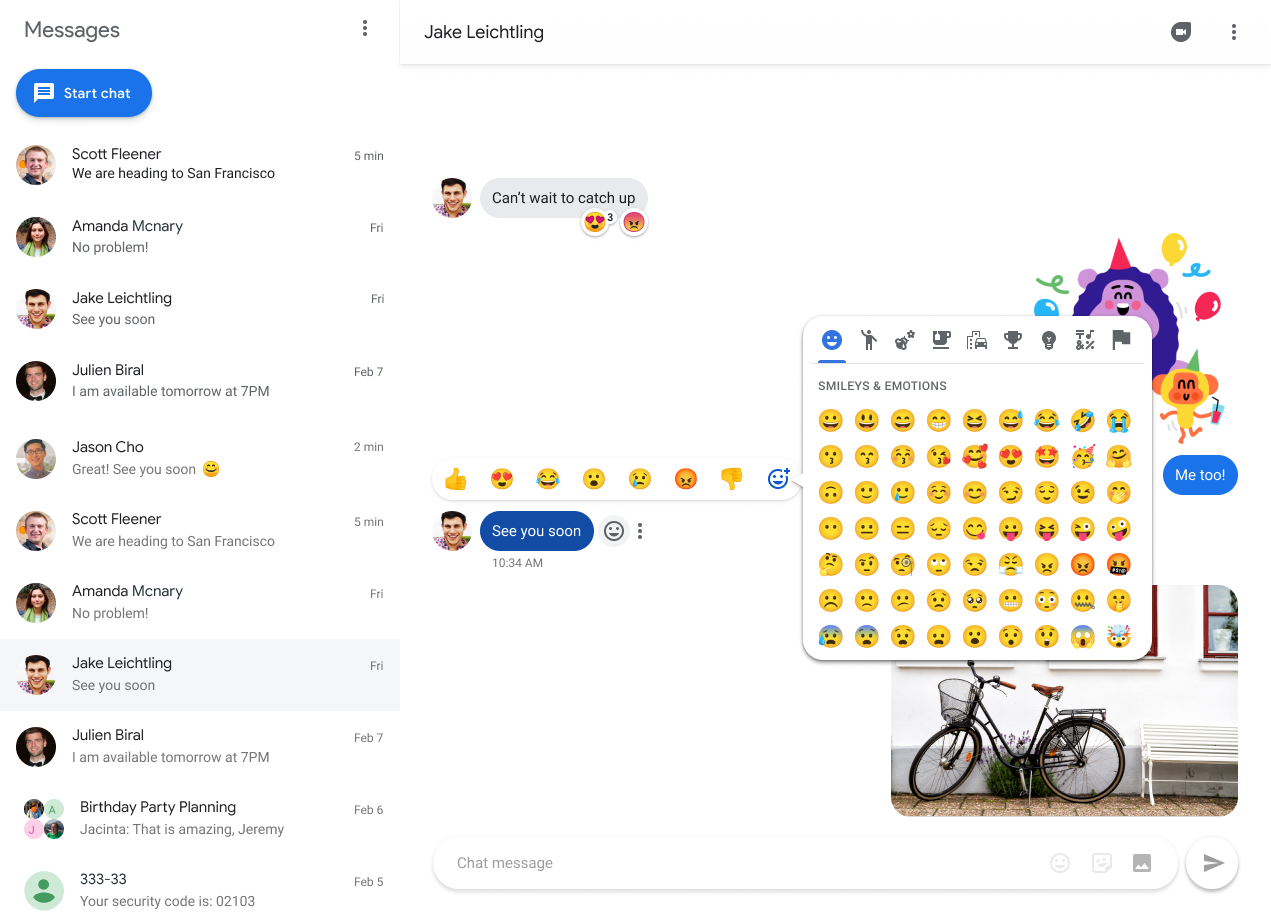Image resolution: width=1271 pixels, height=913 pixels.
Task: Choose the cursing face with symbols emoji
Action: (x=1119, y=565)
